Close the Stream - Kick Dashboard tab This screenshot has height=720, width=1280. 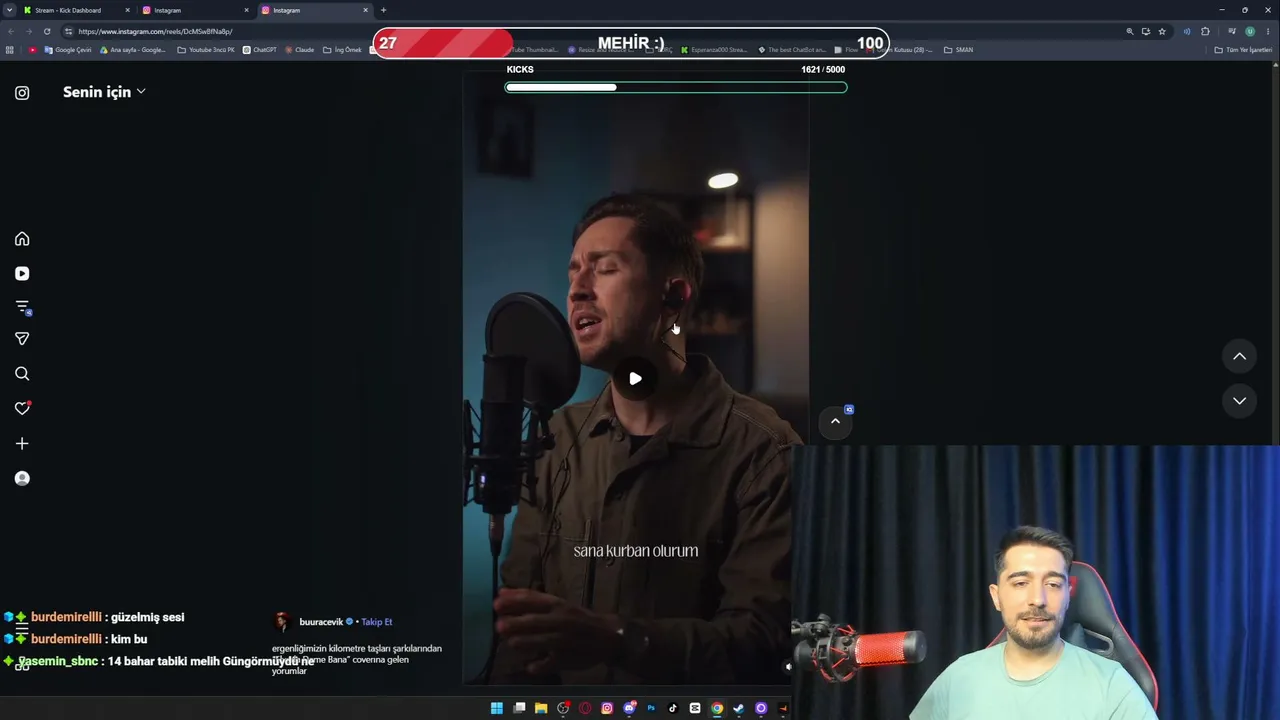pyautogui.click(x=127, y=10)
